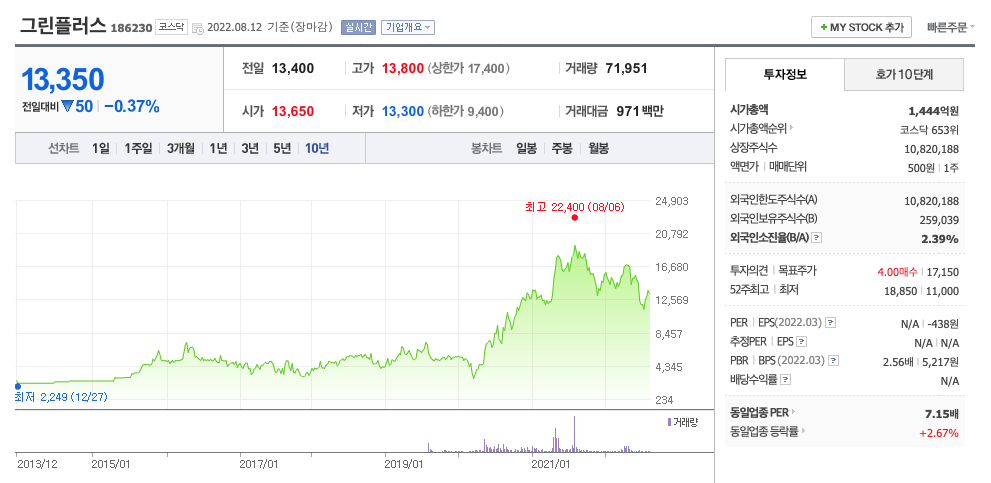The image size is (991, 483).
Task: Select the 1일 line chart range
Action: (100, 149)
